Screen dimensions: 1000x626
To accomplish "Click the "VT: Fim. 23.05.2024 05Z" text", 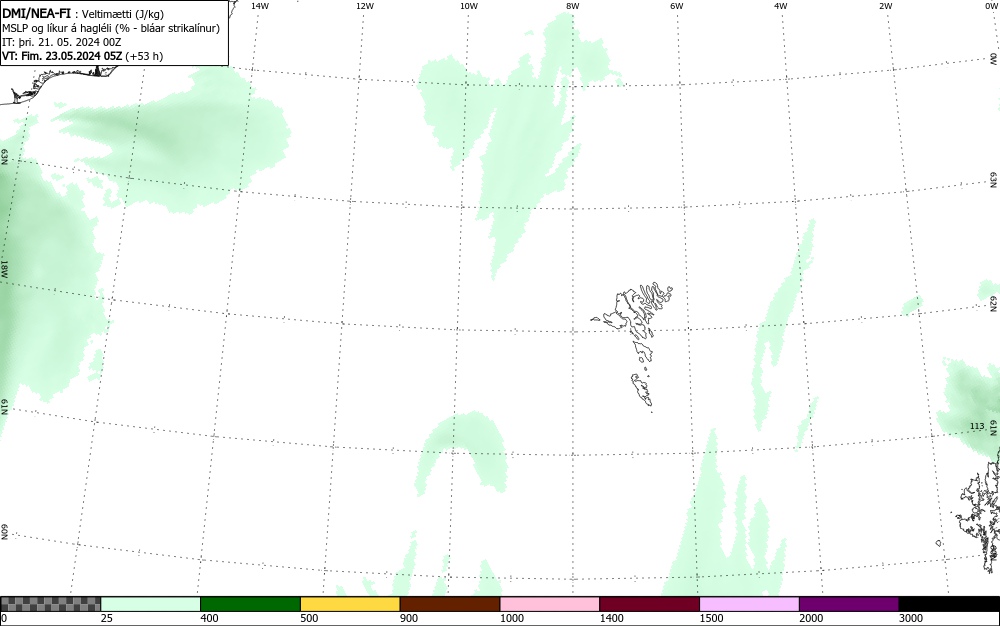I will (62, 56).
